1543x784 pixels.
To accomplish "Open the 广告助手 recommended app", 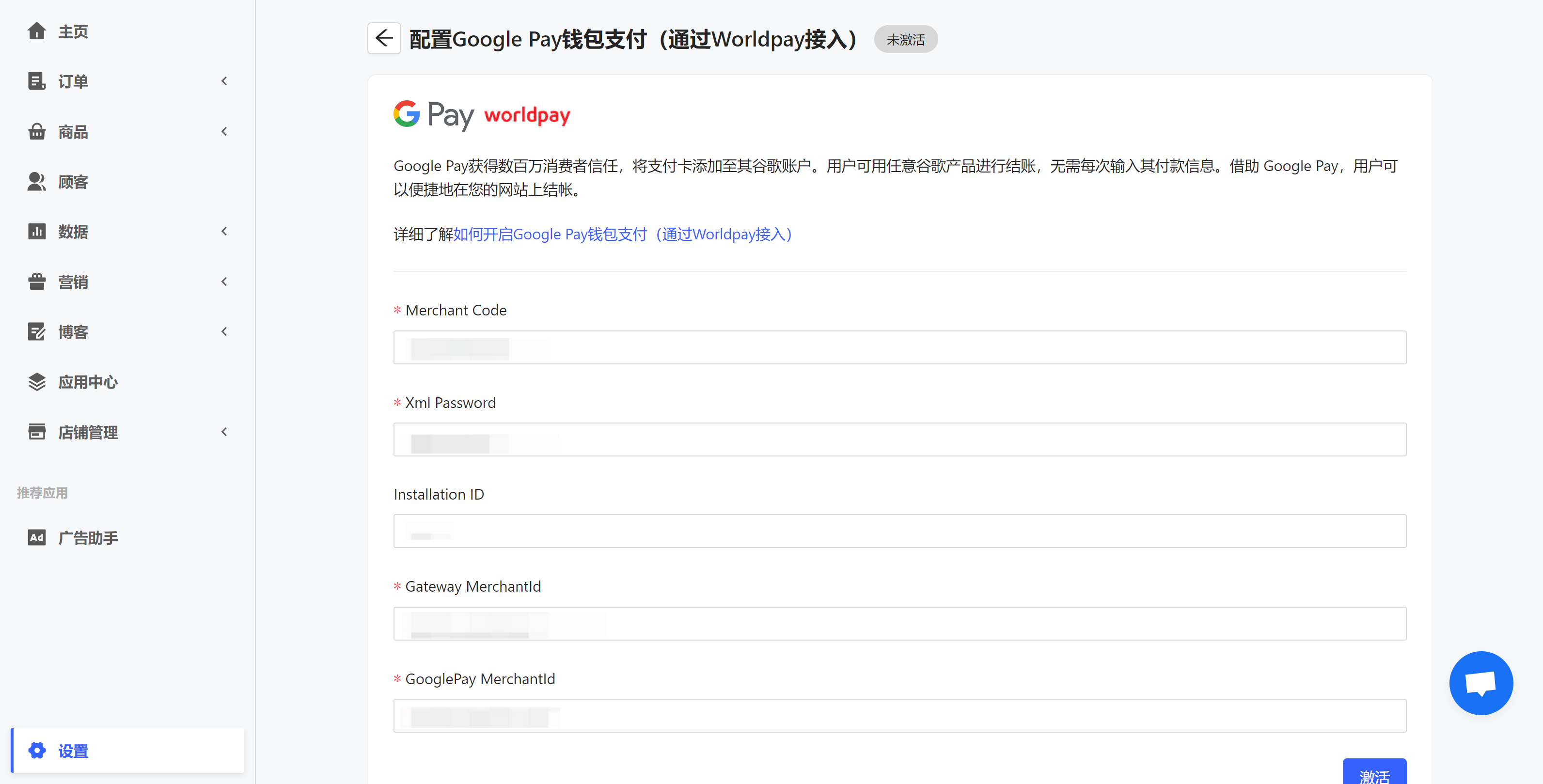I will 88,537.
